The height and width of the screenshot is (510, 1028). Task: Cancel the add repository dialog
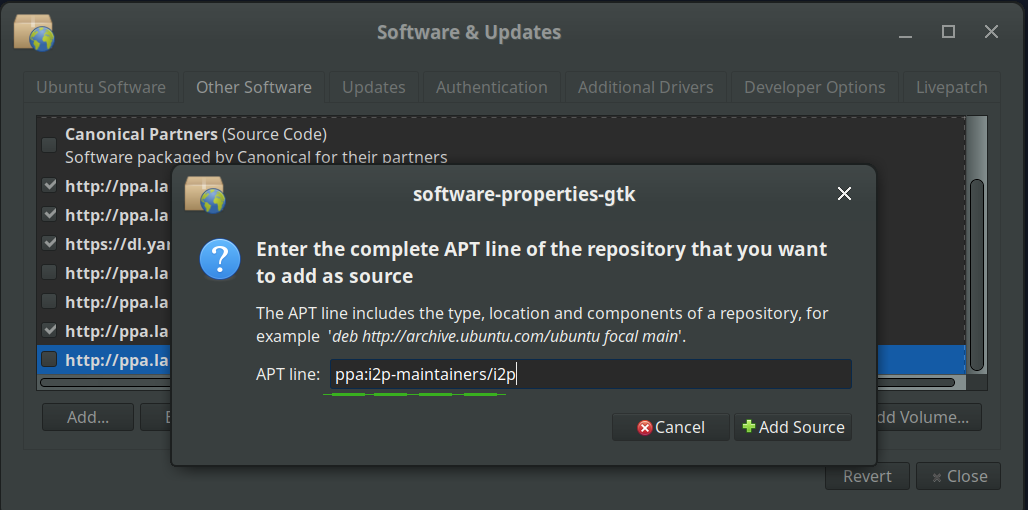point(670,427)
